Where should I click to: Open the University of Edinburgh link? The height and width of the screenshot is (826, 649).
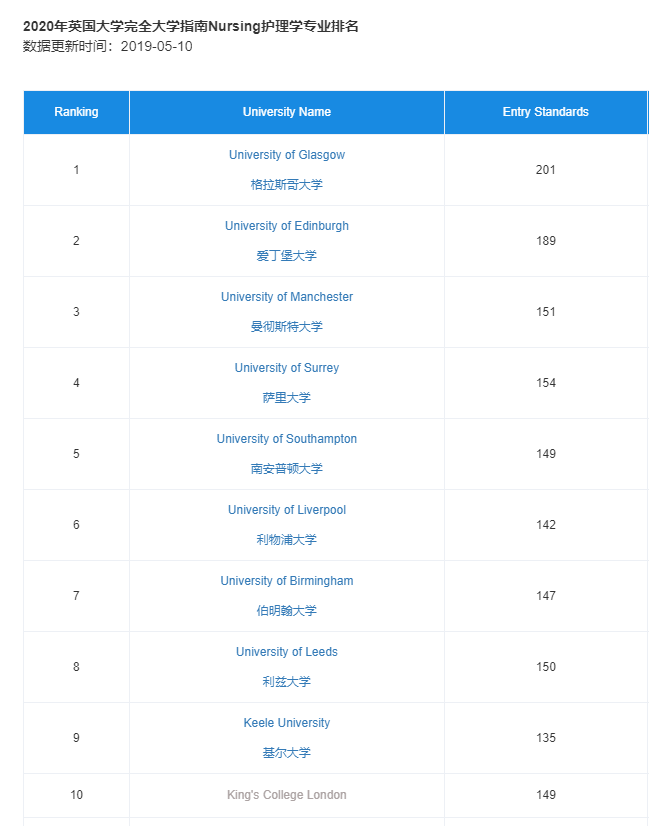tap(287, 226)
